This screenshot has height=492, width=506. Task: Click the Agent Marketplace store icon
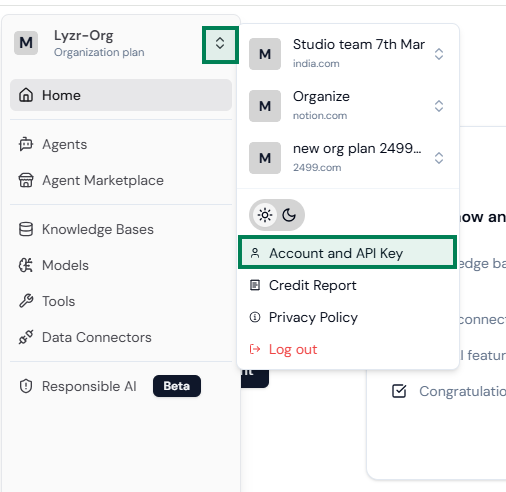(26, 180)
